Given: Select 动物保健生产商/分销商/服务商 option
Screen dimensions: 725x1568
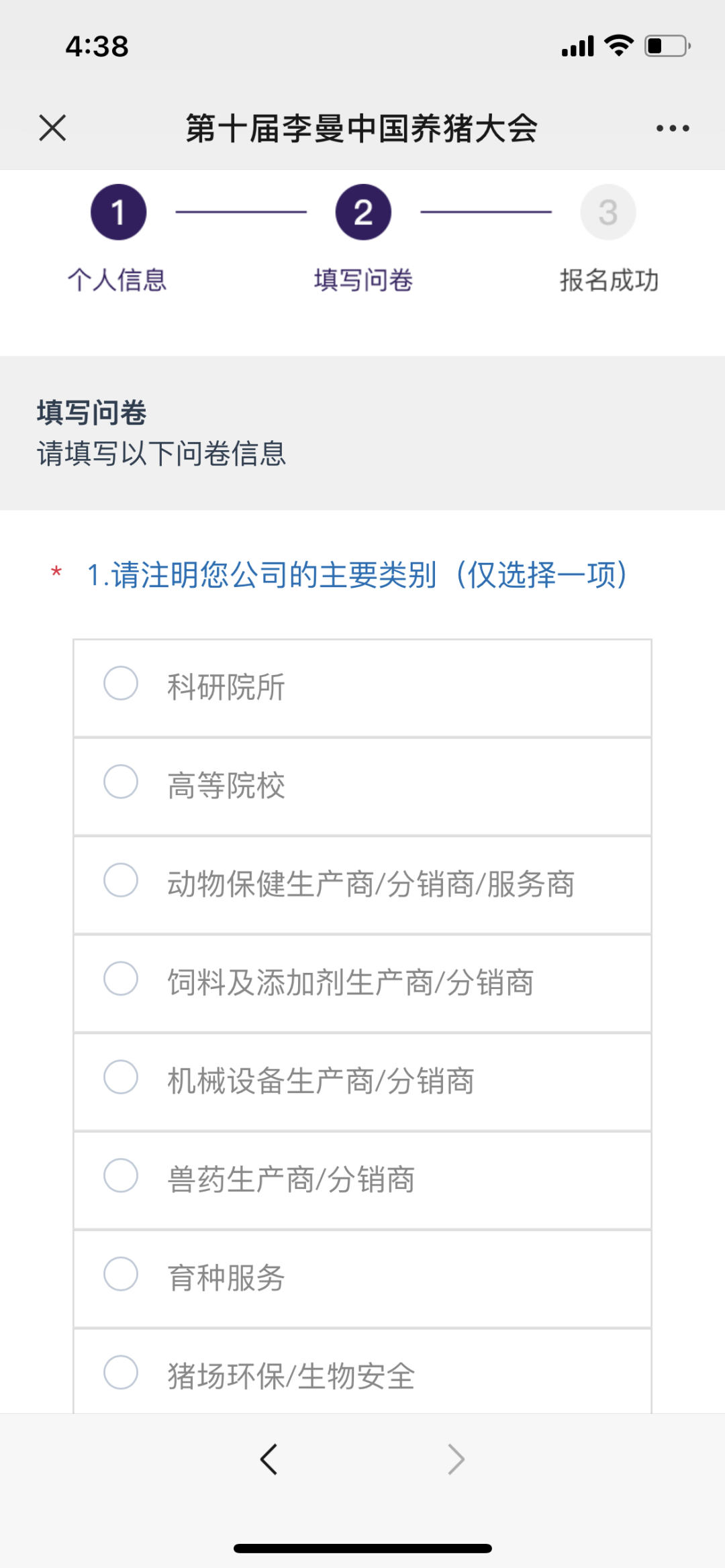Looking at the screenshot, I should click(121, 880).
